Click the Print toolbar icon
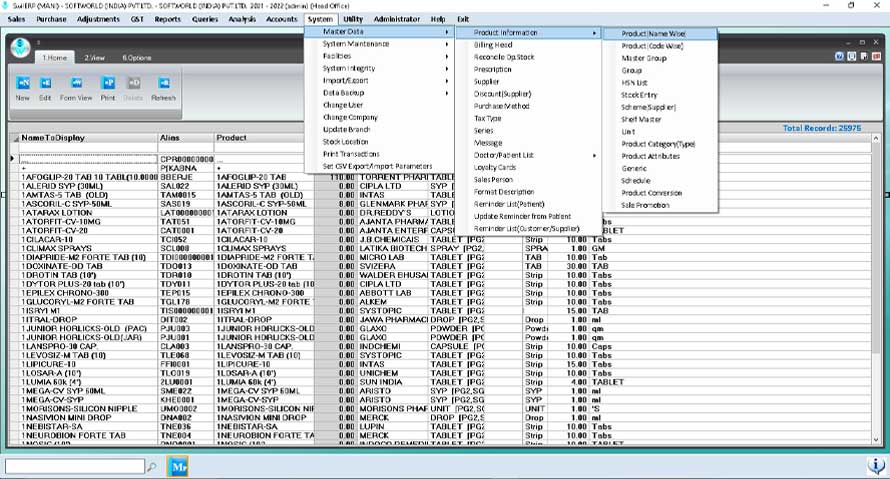The height and width of the screenshot is (479, 890). [108, 83]
